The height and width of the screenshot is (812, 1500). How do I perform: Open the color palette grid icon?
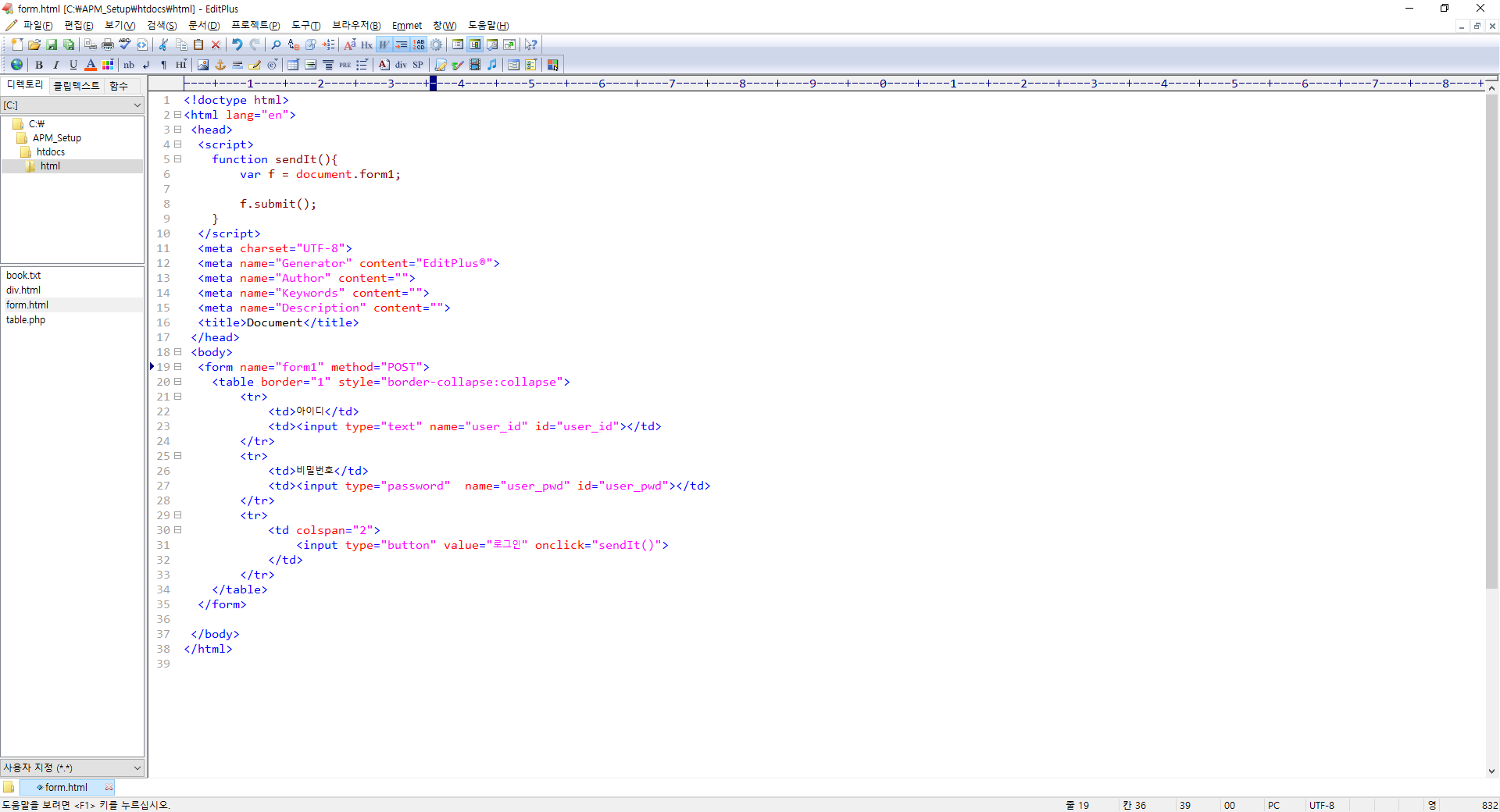[x=108, y=65]
